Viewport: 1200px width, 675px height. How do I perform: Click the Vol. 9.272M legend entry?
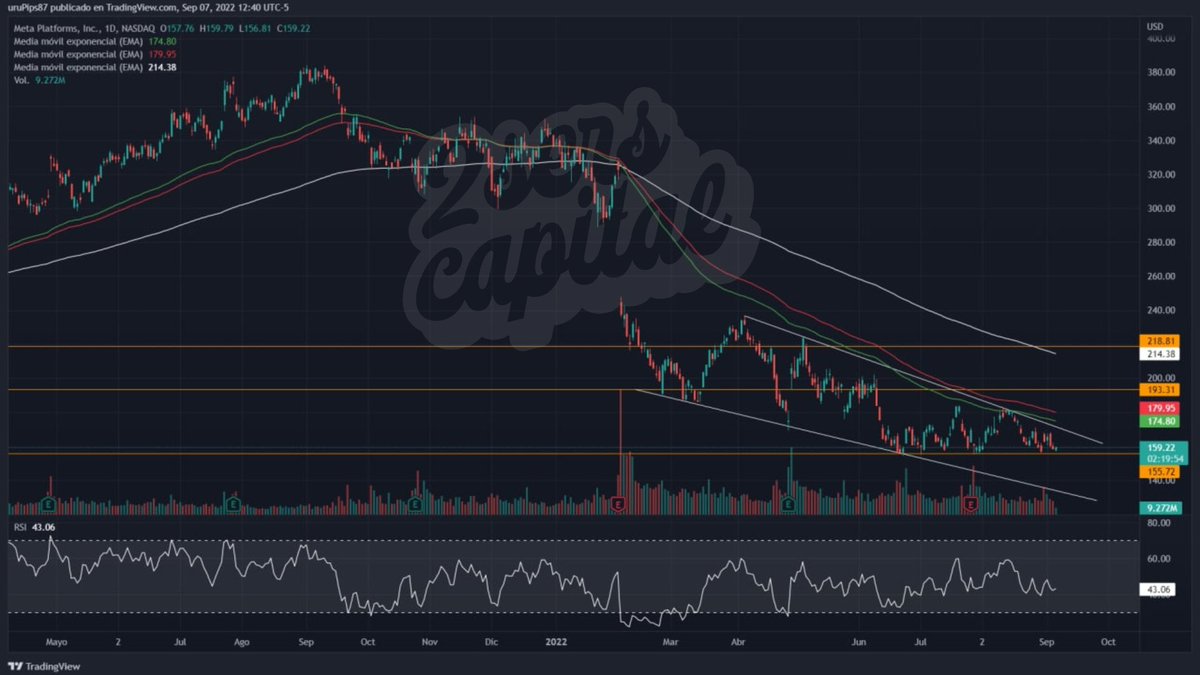pyautogui.click(x=38, y=82)
